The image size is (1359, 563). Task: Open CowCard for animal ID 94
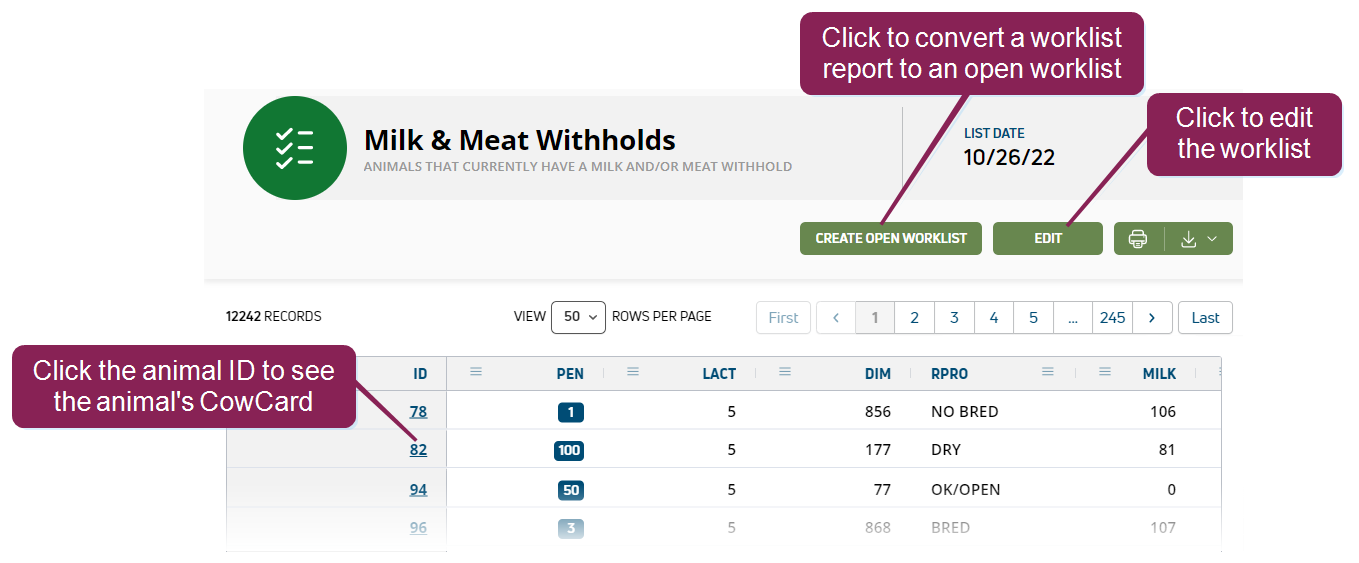point(418,489)
